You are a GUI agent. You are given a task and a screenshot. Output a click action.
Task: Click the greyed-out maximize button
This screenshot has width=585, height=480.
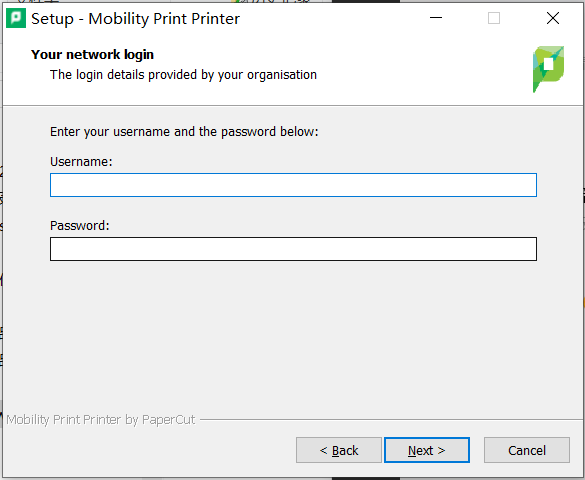pyautogui.click(x=494, y=18)
